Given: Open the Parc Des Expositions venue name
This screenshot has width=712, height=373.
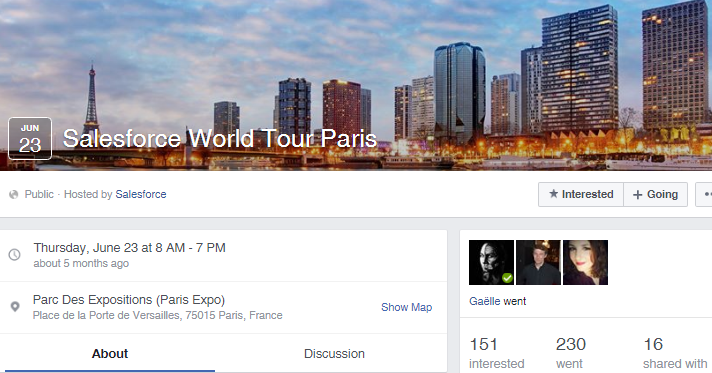Looking at the screenshot, I should pyautogui.click(x=129, y=300).
